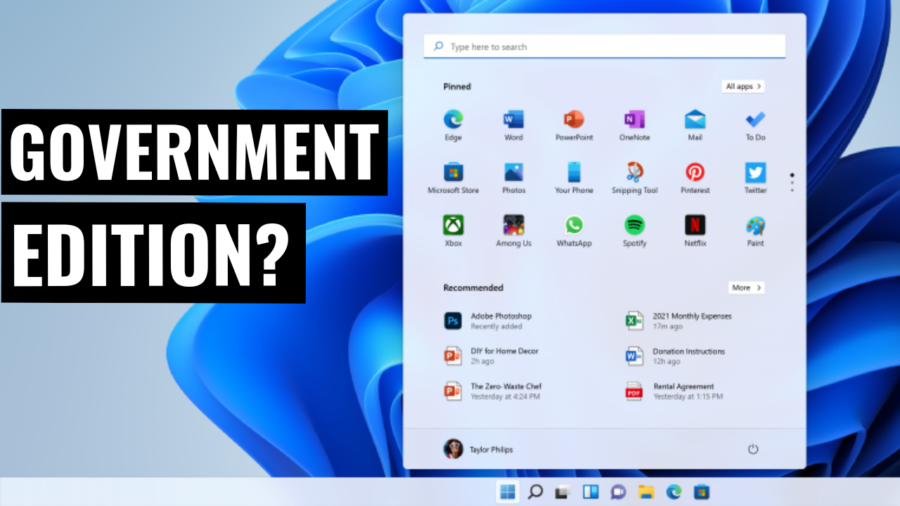Click the Type here to search field
The height and width of the screenshot is (506, 900).
click(604, 47)
